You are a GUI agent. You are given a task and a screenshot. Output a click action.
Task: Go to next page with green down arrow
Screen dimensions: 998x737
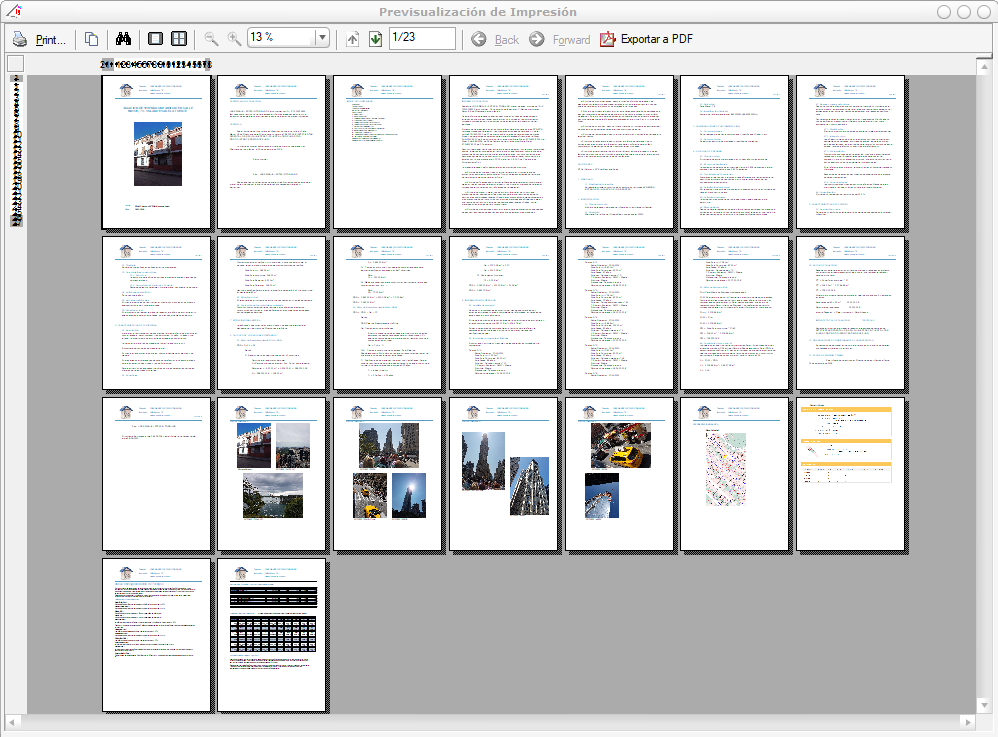tap(375, 39)
